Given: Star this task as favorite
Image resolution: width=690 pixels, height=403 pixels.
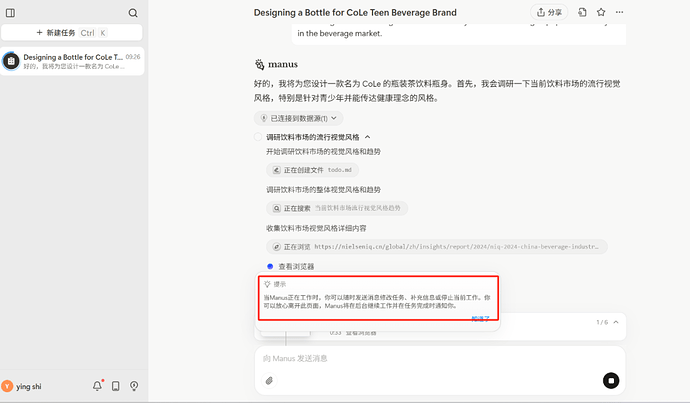Looking at the screenshot, I should click(x=601, y=12).
